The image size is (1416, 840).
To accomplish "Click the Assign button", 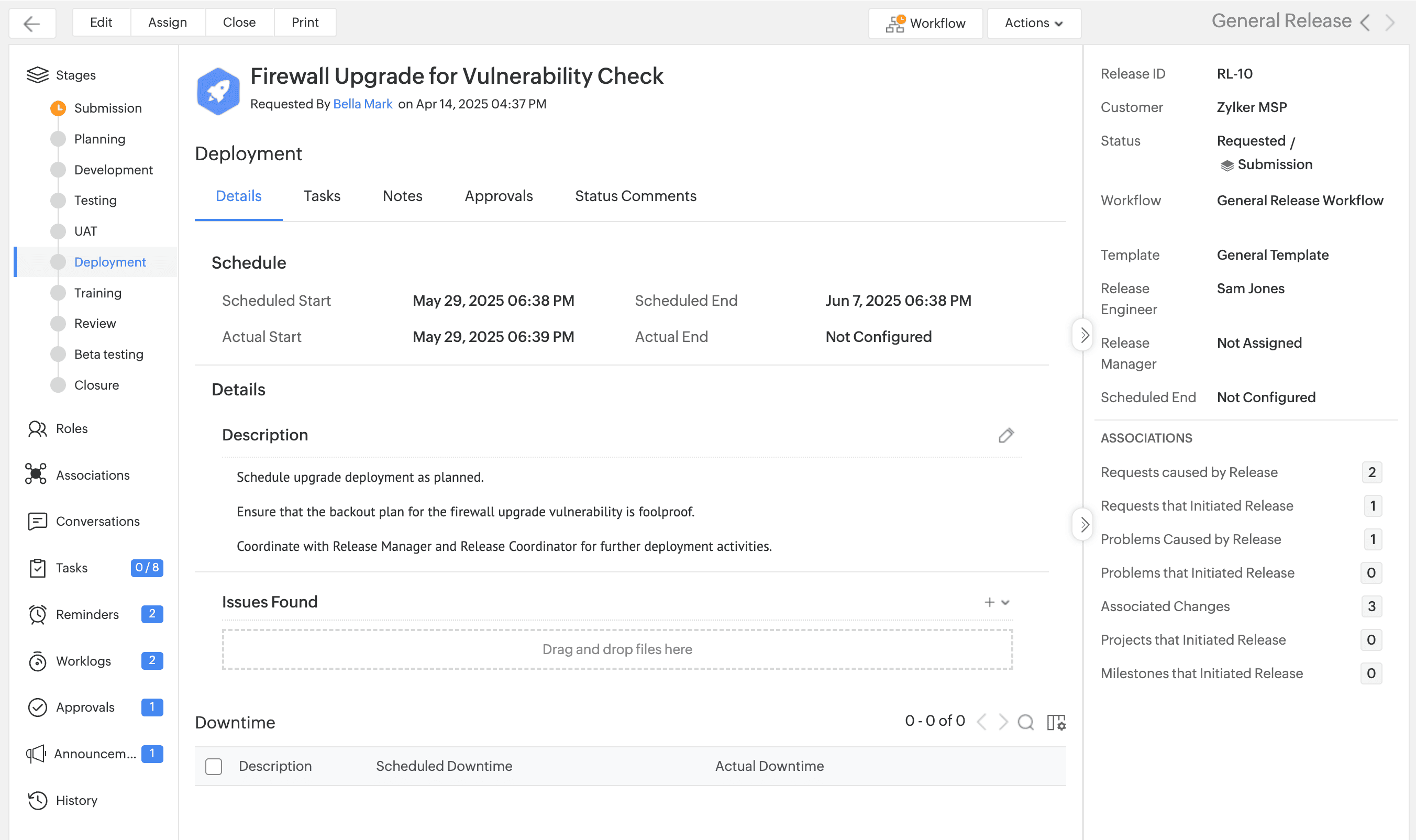I will [168, 22].
